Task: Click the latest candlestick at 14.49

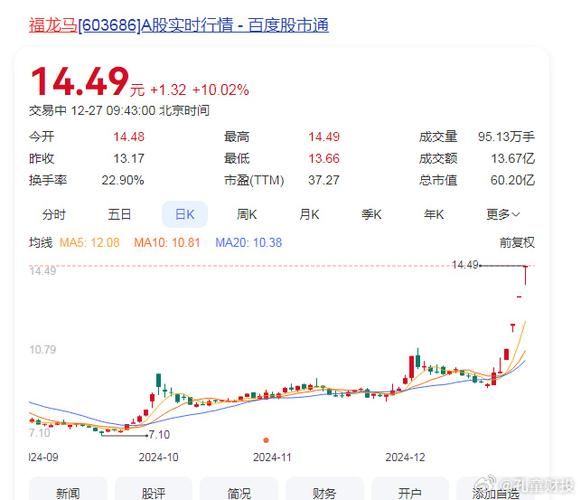Action: (525, 275)
